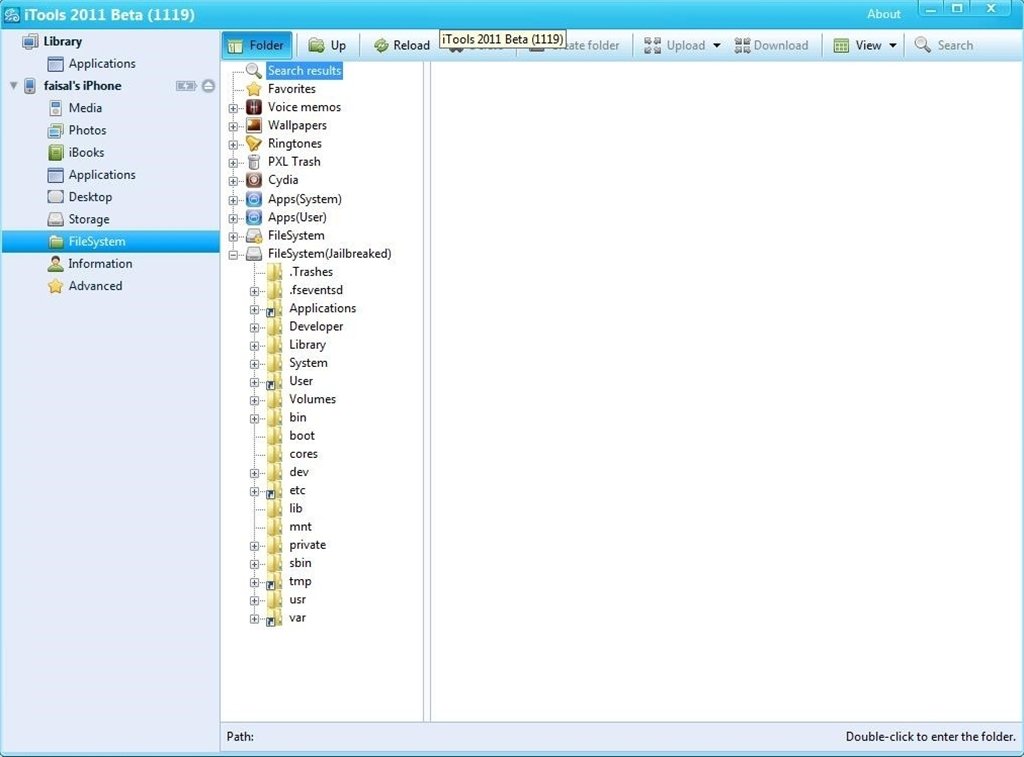1024x757 pixels.
Task: Click the Favorites star icon
Action: (254, 89)
